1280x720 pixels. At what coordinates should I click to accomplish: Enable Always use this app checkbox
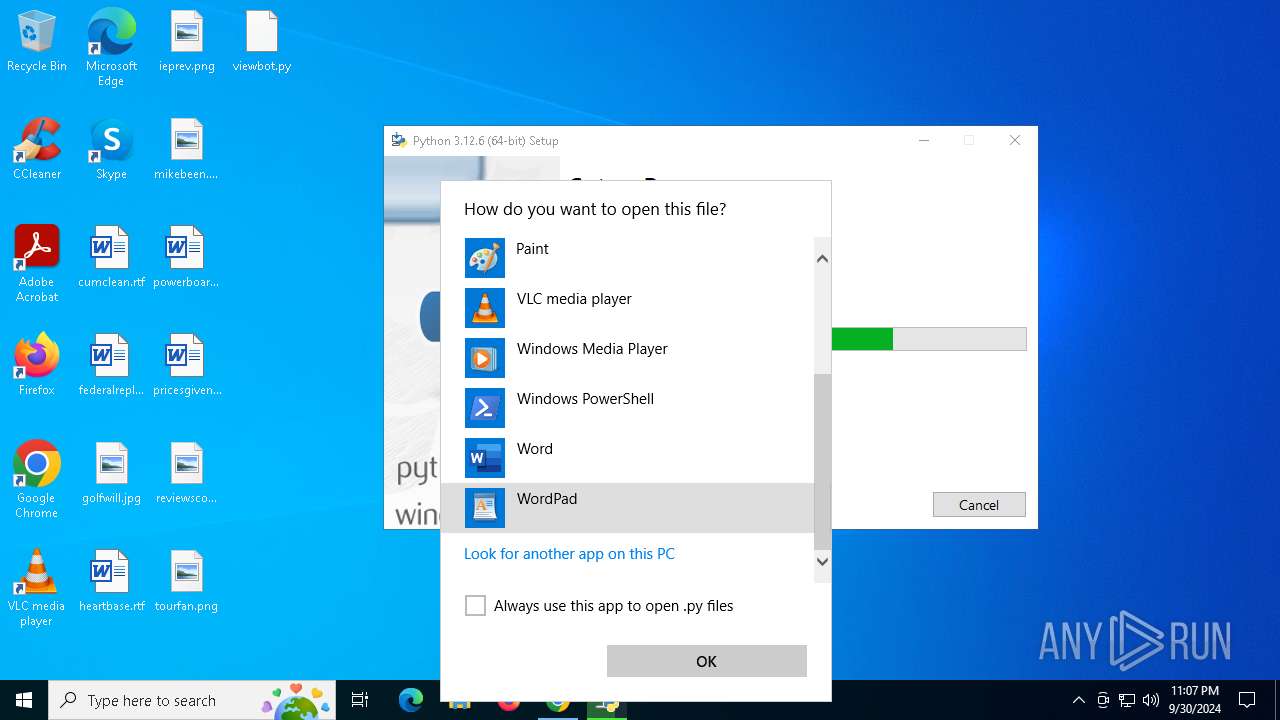pyautogui.click(x=476, y=606)
